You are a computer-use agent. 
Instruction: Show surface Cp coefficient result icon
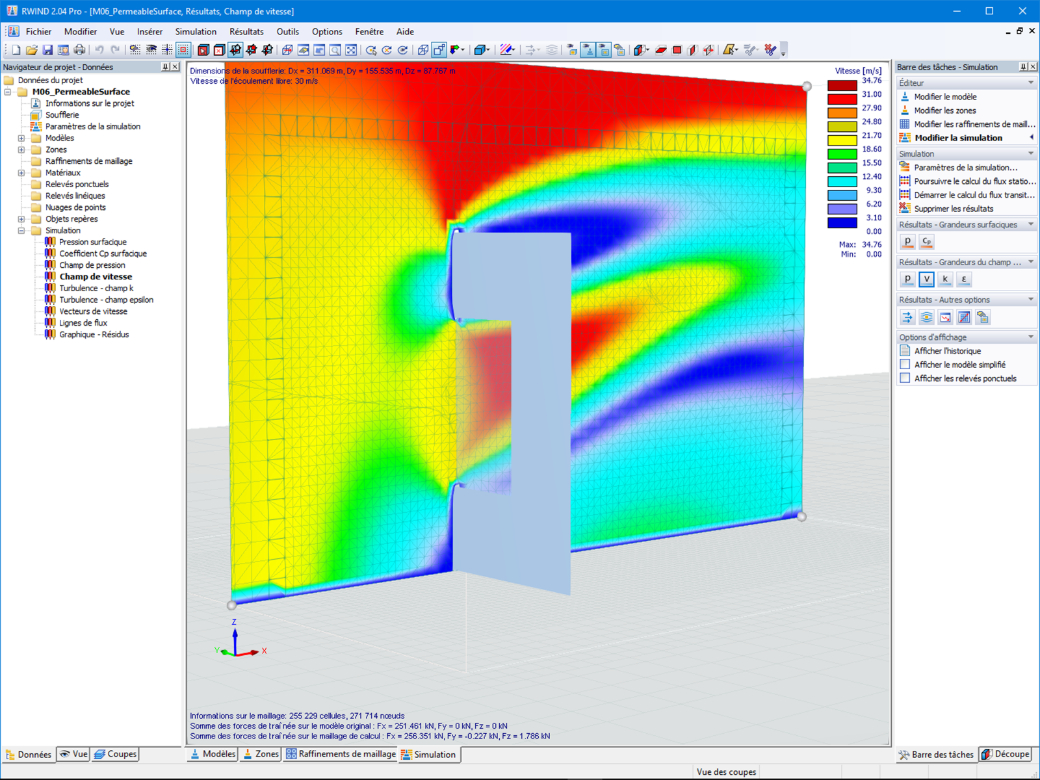click(927, 241)
